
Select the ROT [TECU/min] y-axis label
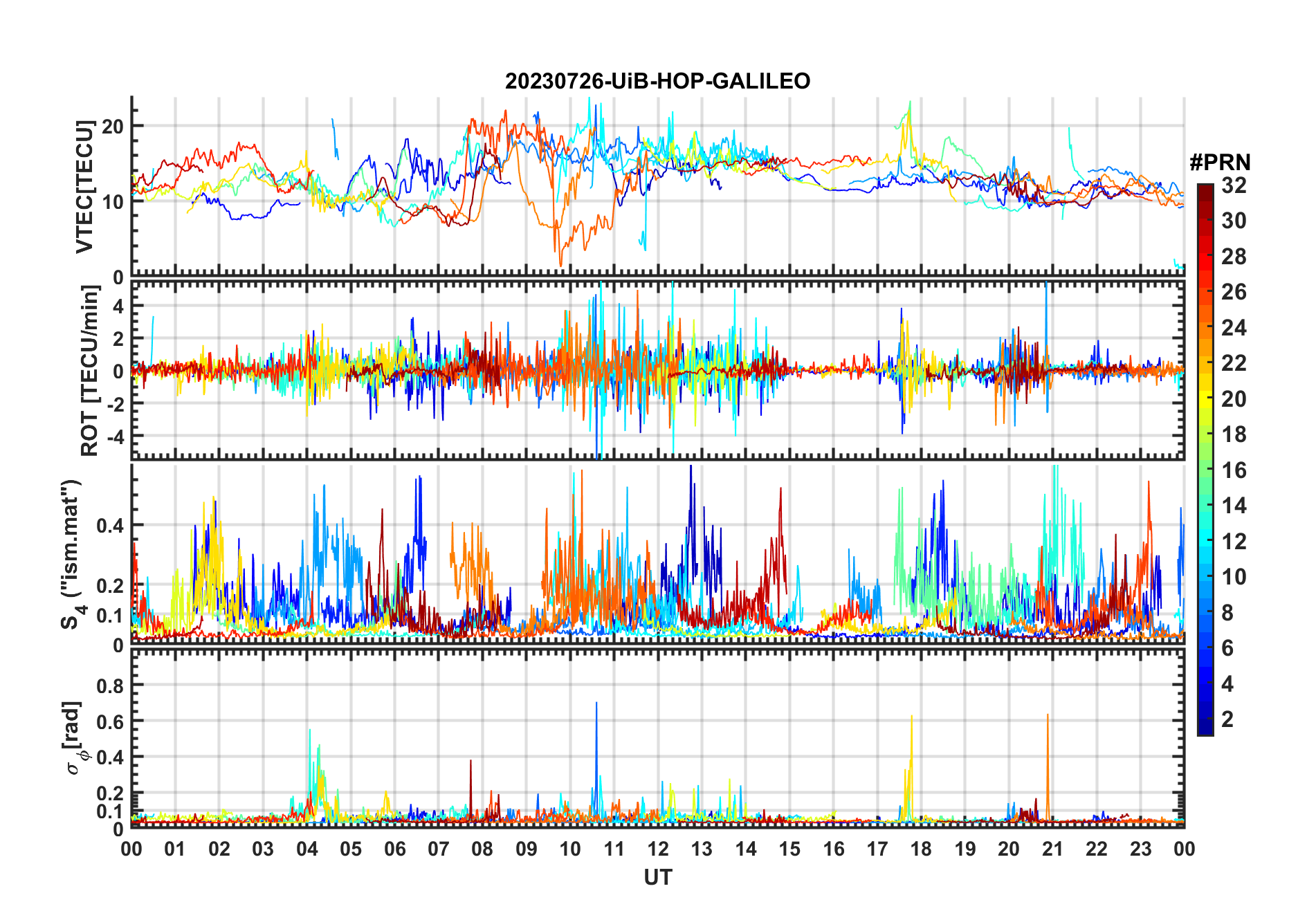[x=90, y=370]
